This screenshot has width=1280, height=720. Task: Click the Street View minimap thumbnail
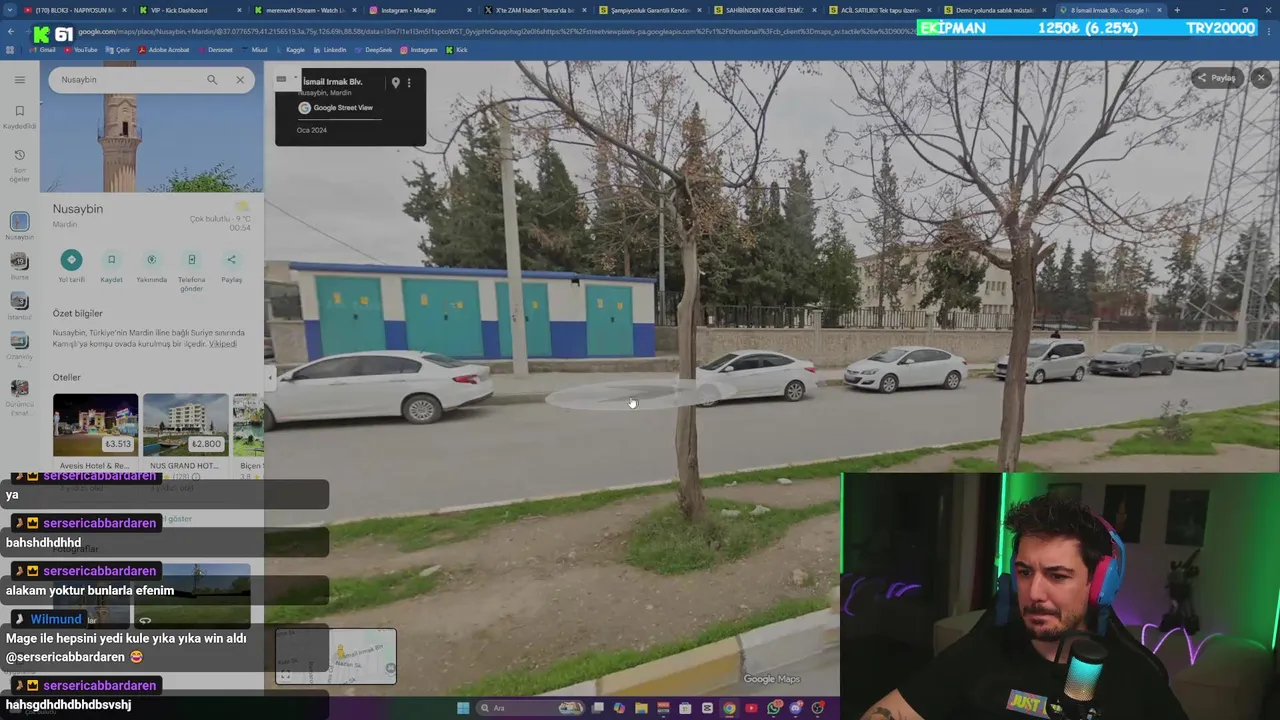(x=336, y=656)
